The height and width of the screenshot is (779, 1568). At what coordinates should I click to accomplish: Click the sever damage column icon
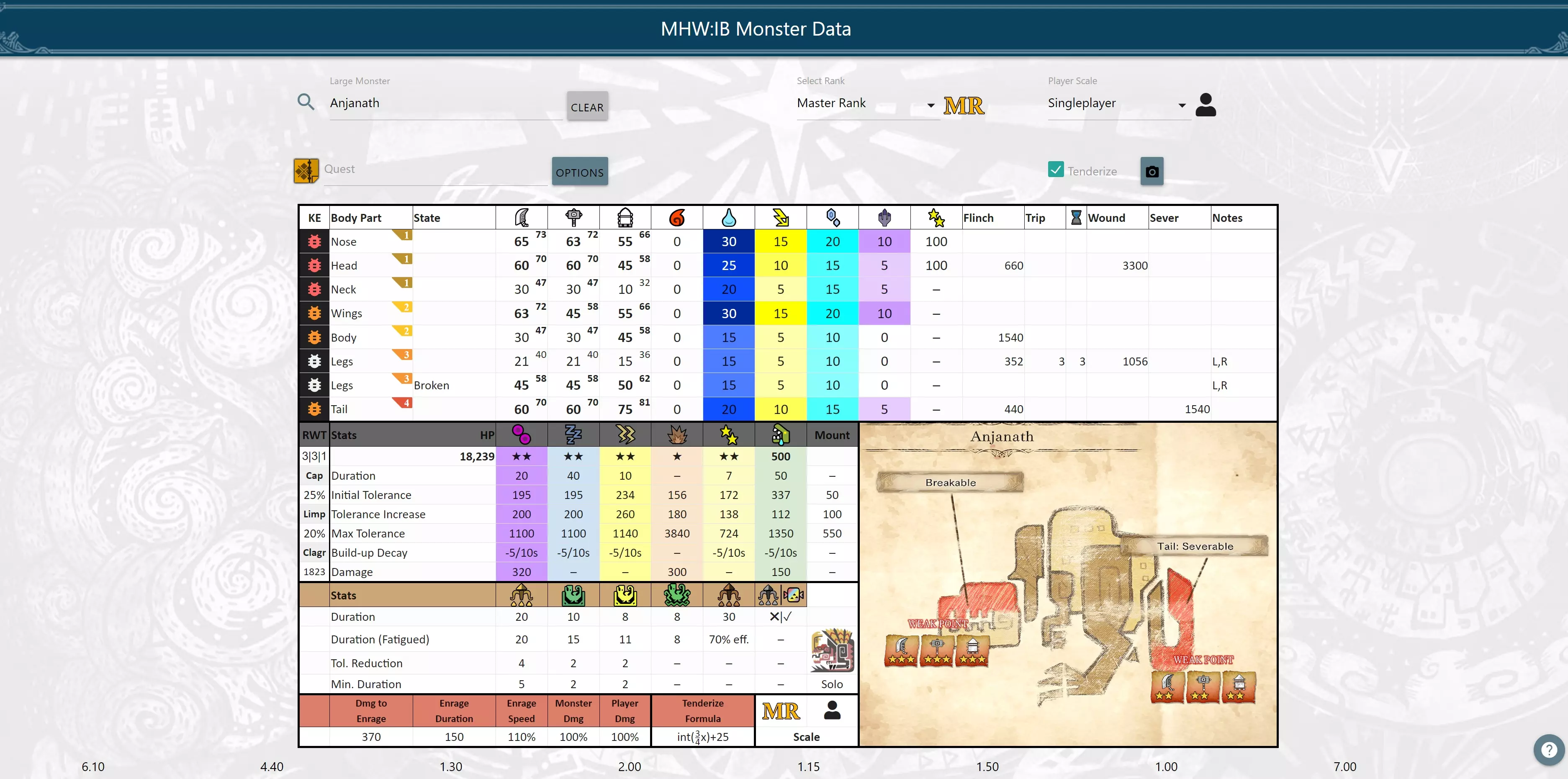tap(522, 217)
